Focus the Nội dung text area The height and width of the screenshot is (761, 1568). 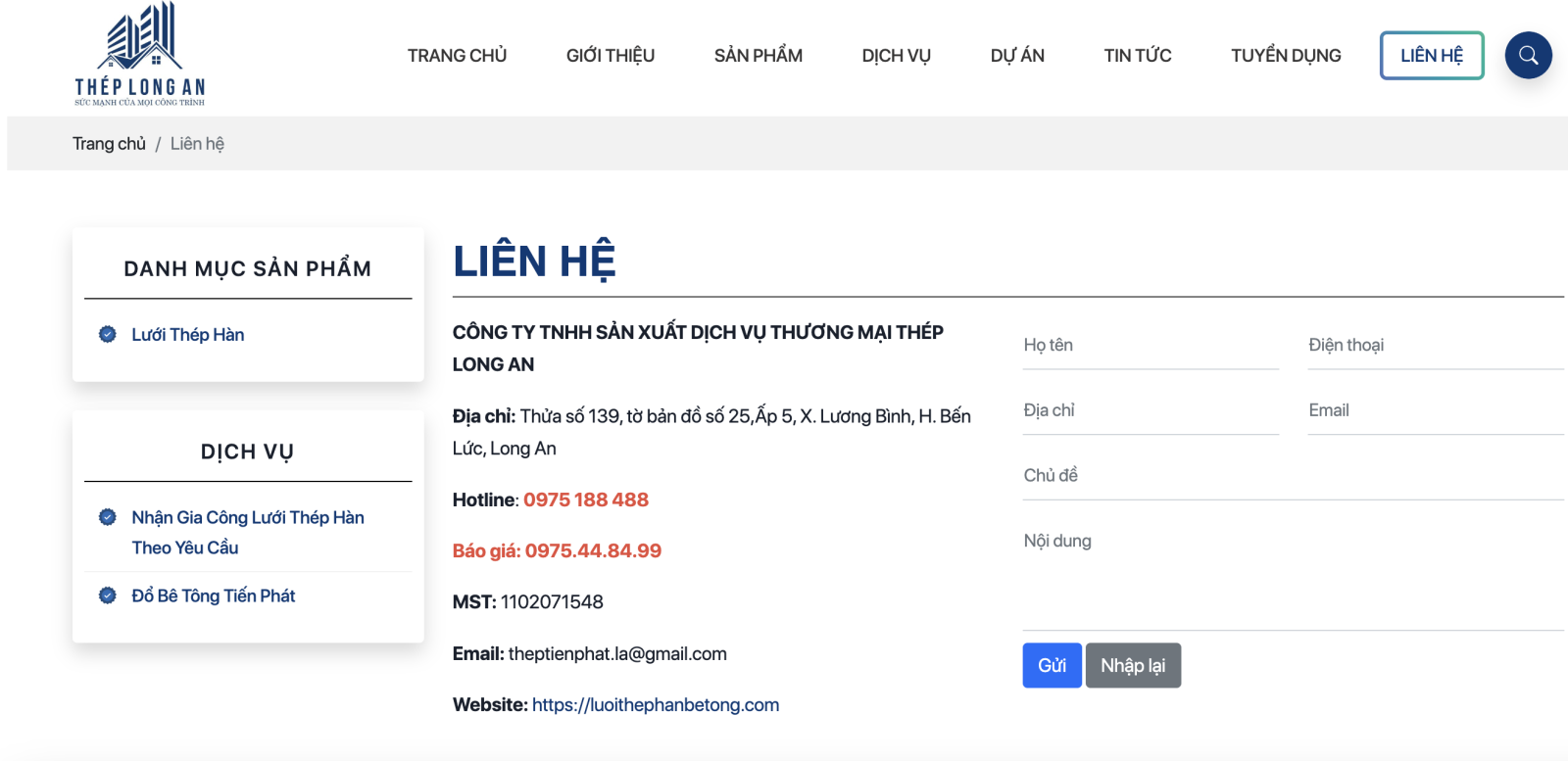tap(1294, 574)
